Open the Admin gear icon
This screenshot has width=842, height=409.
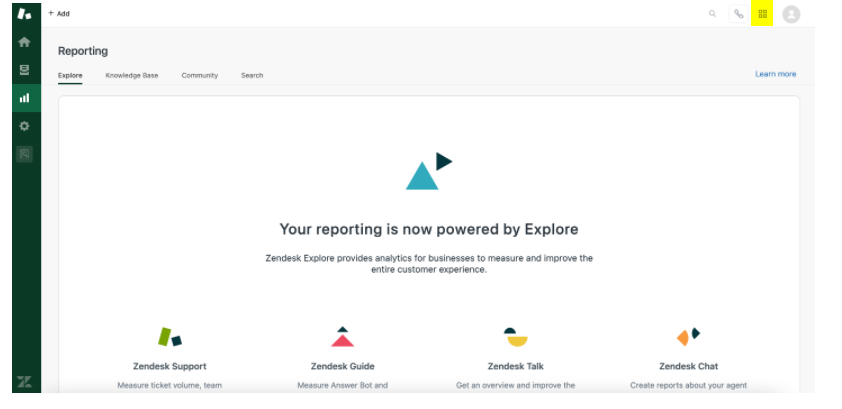coord(25,126)
